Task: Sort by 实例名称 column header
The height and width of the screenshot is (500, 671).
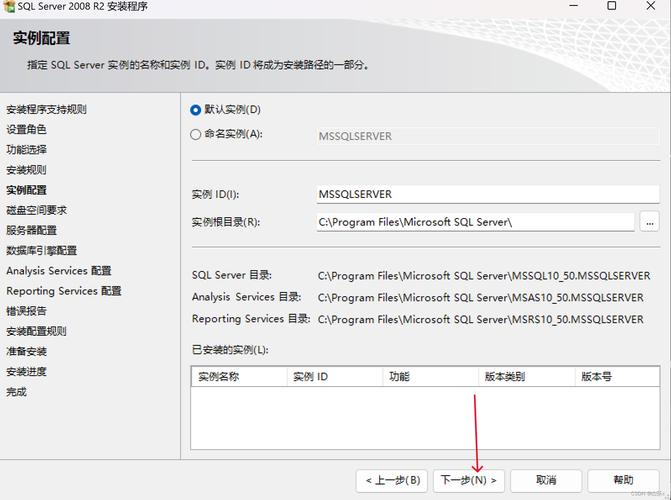Action: point(239,377)
